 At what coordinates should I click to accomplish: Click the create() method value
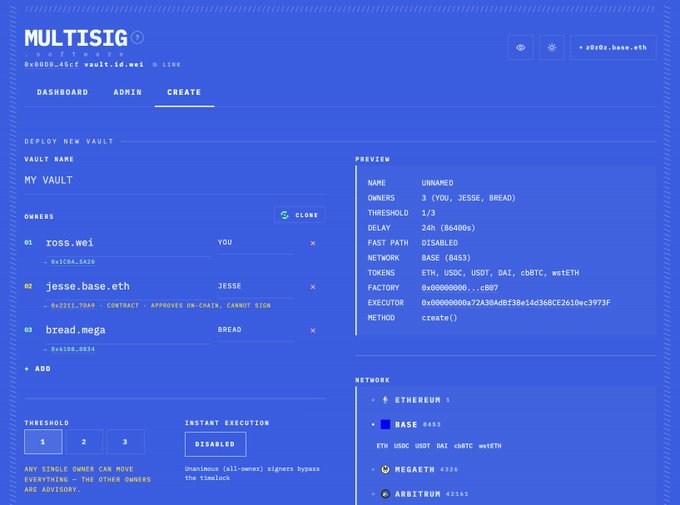439,318
